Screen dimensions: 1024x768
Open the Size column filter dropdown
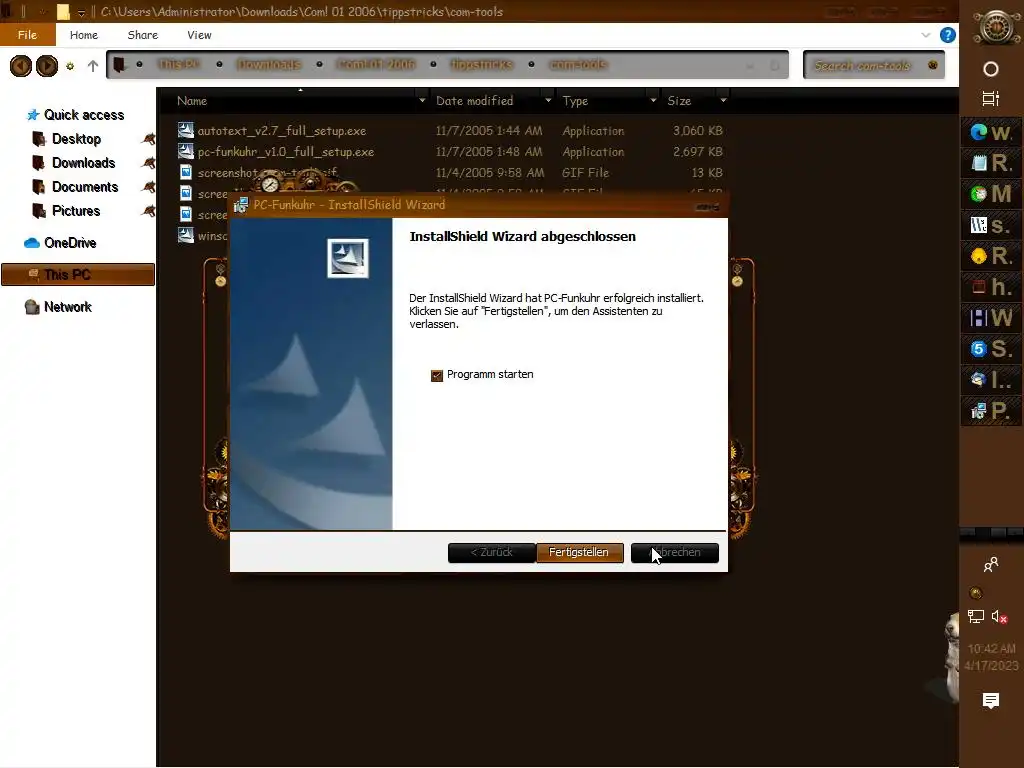pos(723,101)
